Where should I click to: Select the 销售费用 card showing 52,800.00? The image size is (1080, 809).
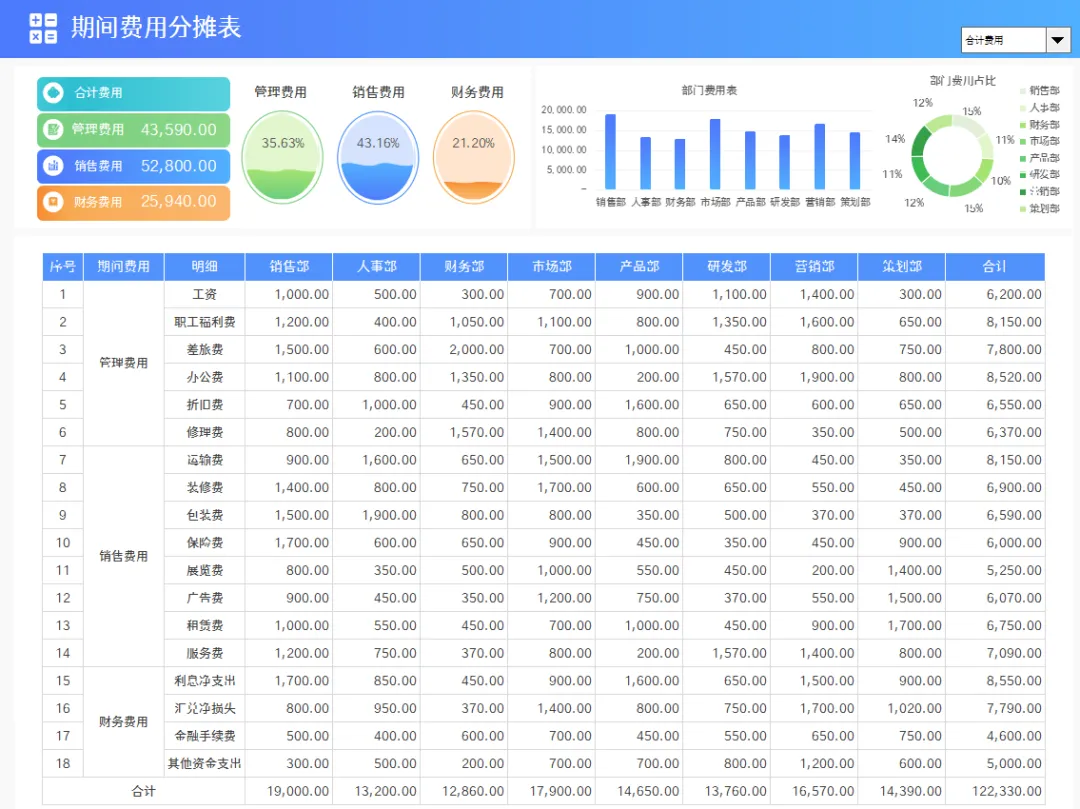pos(134,166)
